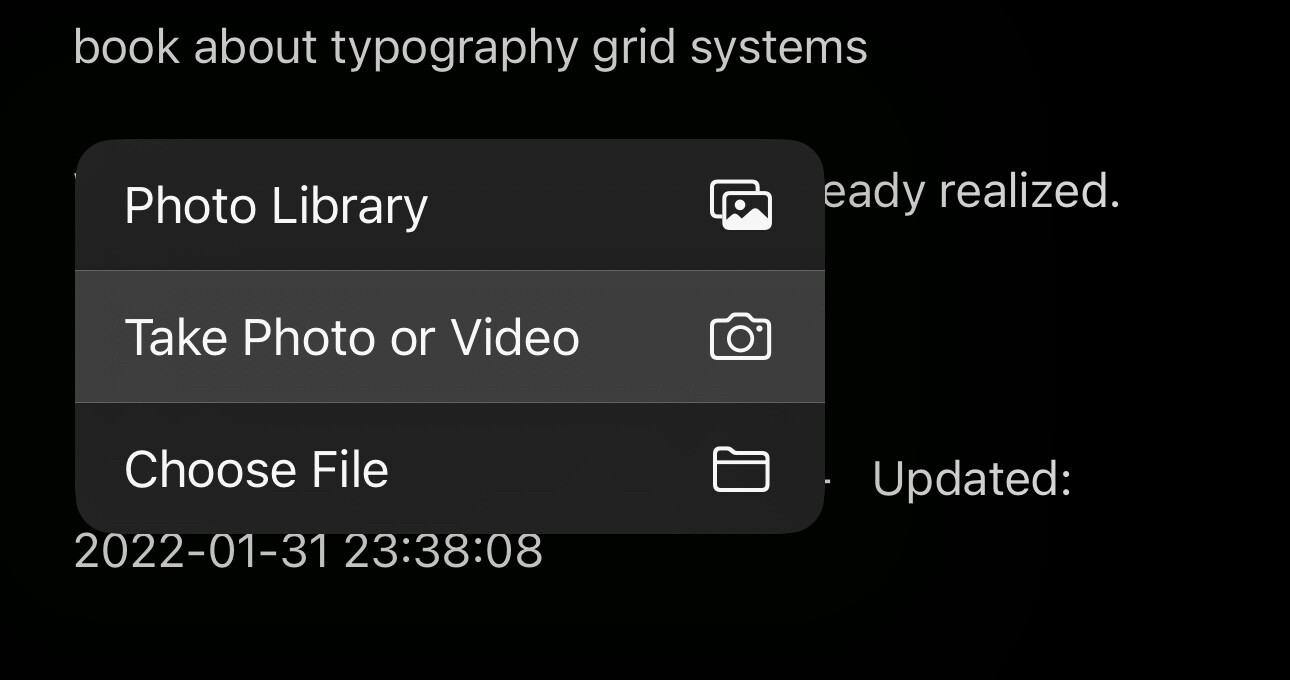Click the timestamp 2022-01-31 23:38:08
The width and height of the screenshot is (1290, 680).
coord(309,551)
